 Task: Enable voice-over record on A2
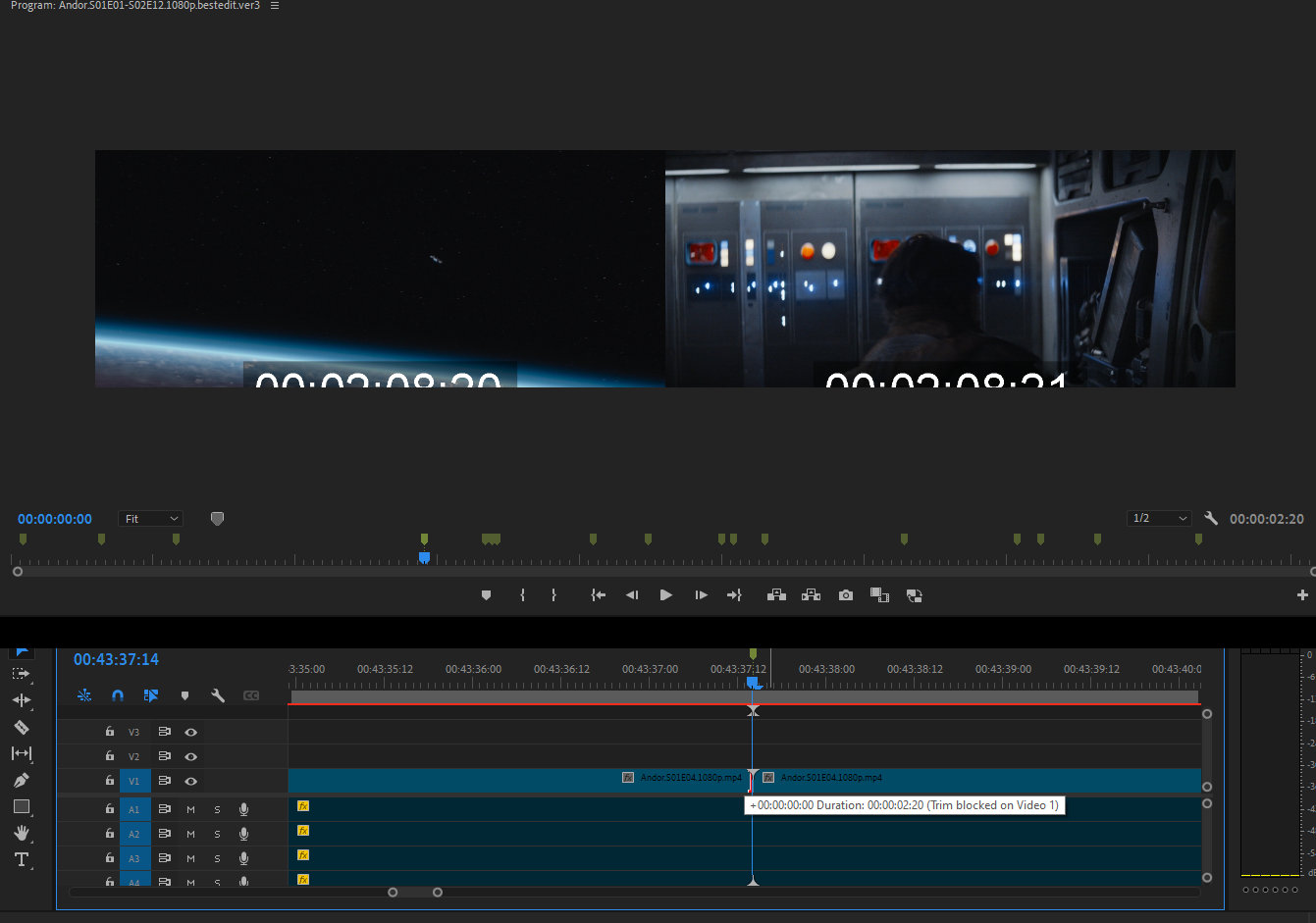[243, 834]
